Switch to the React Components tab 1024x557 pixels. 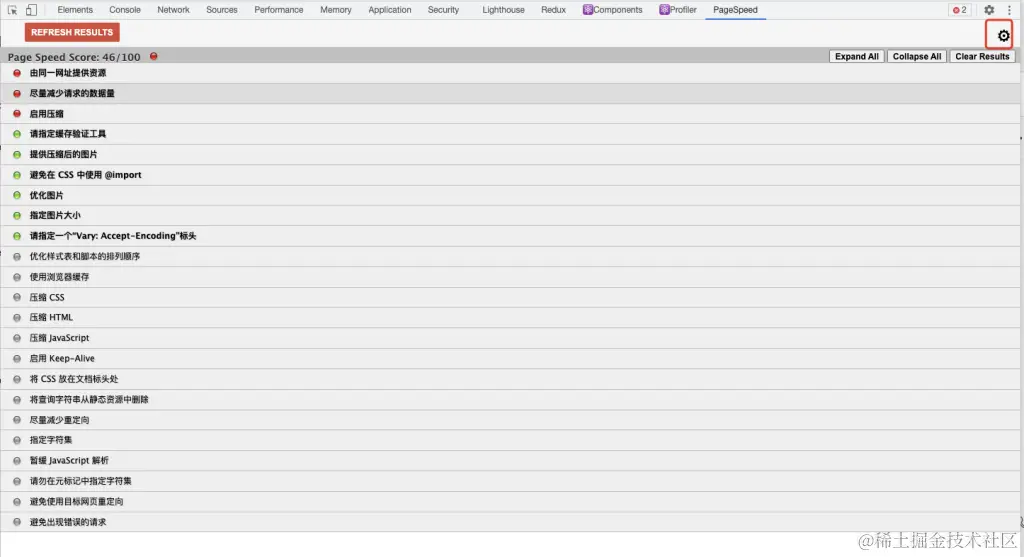(613, 10)
